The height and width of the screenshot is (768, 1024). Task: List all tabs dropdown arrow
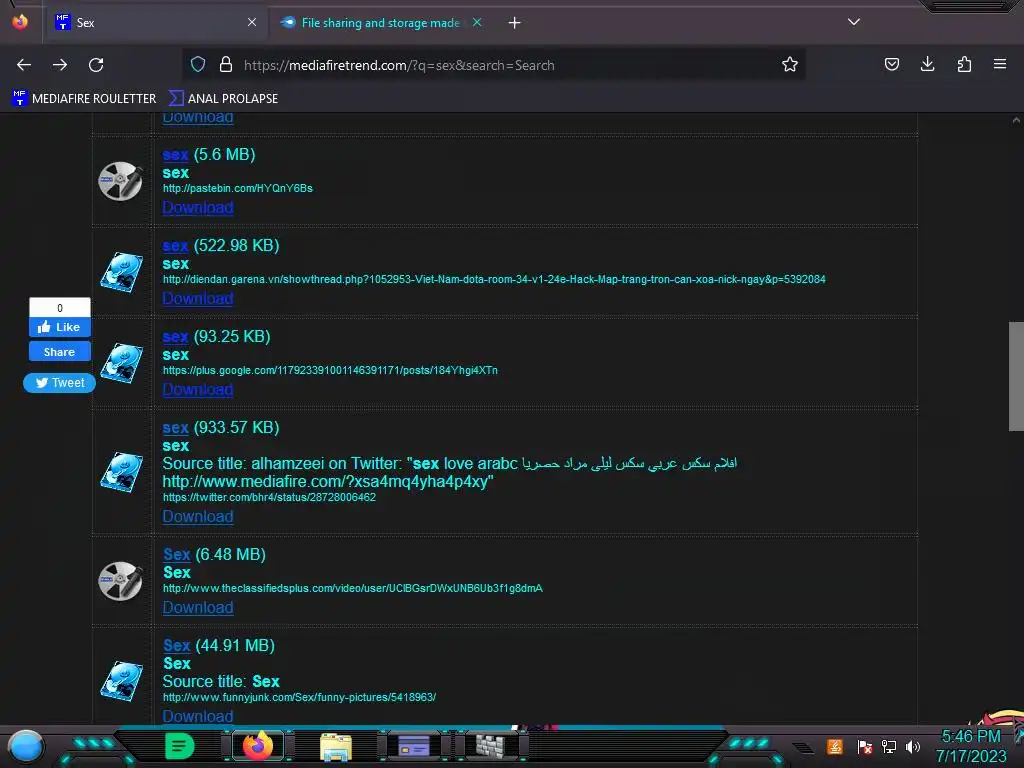854,22
